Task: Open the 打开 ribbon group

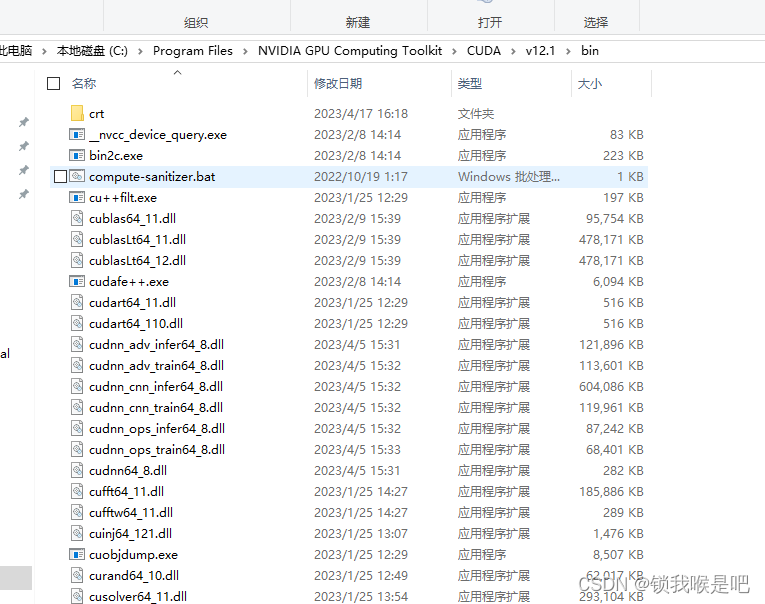Action: 490,22
